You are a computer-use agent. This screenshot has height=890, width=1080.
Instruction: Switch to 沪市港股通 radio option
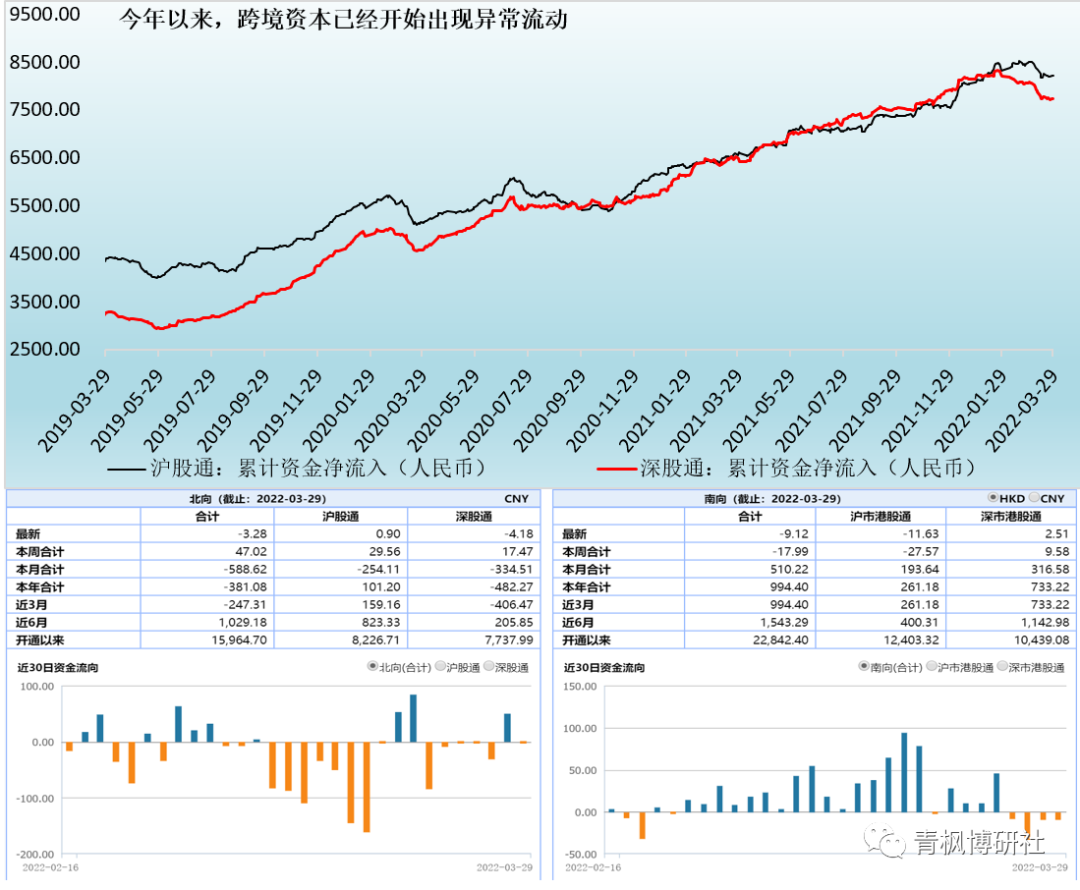932,667
